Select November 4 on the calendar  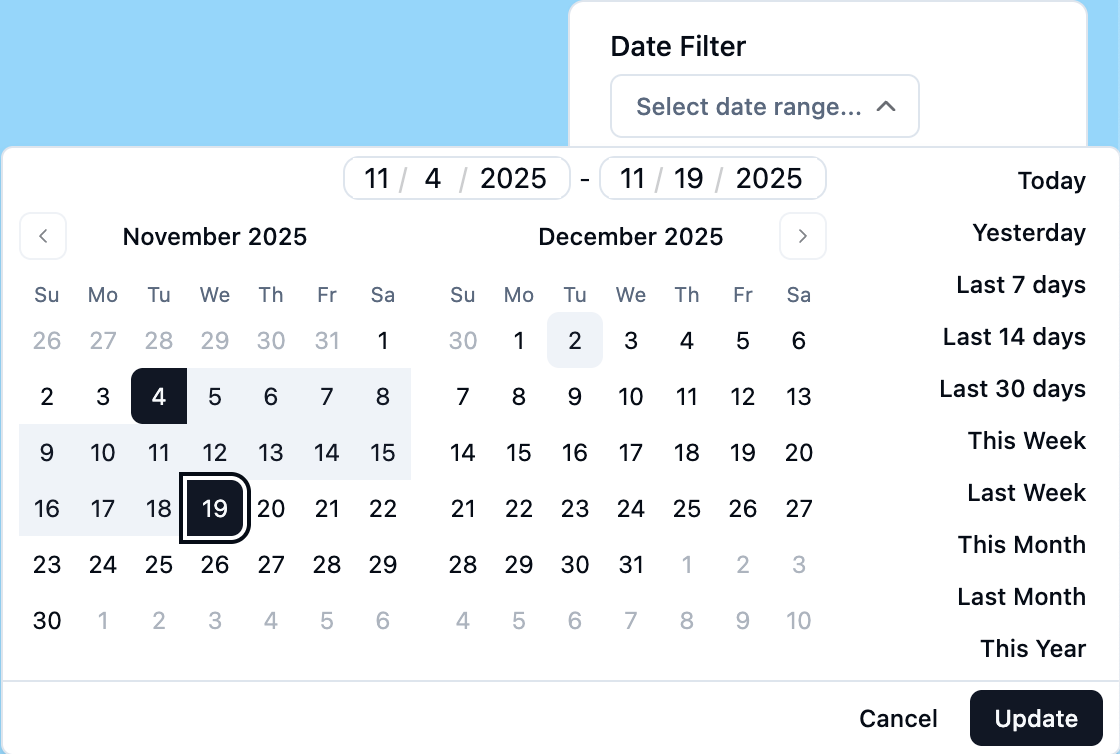(158, 396)
